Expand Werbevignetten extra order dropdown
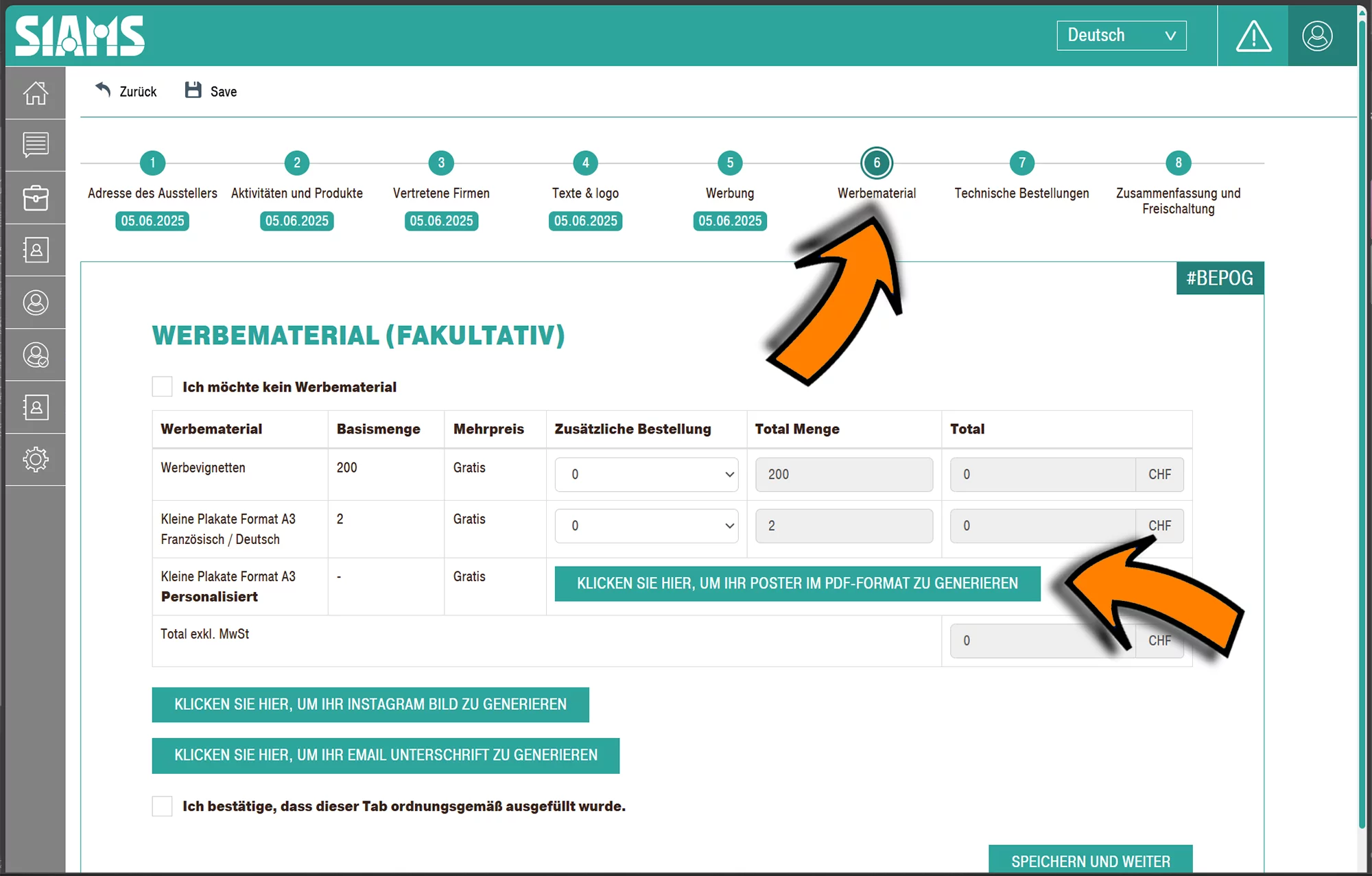 click(x=646, y=475)
